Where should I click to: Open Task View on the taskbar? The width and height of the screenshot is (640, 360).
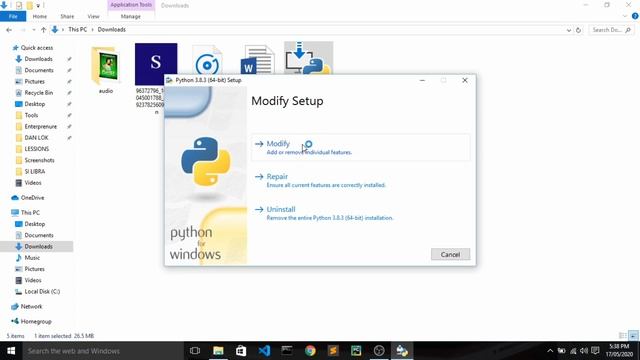[195, 351]
